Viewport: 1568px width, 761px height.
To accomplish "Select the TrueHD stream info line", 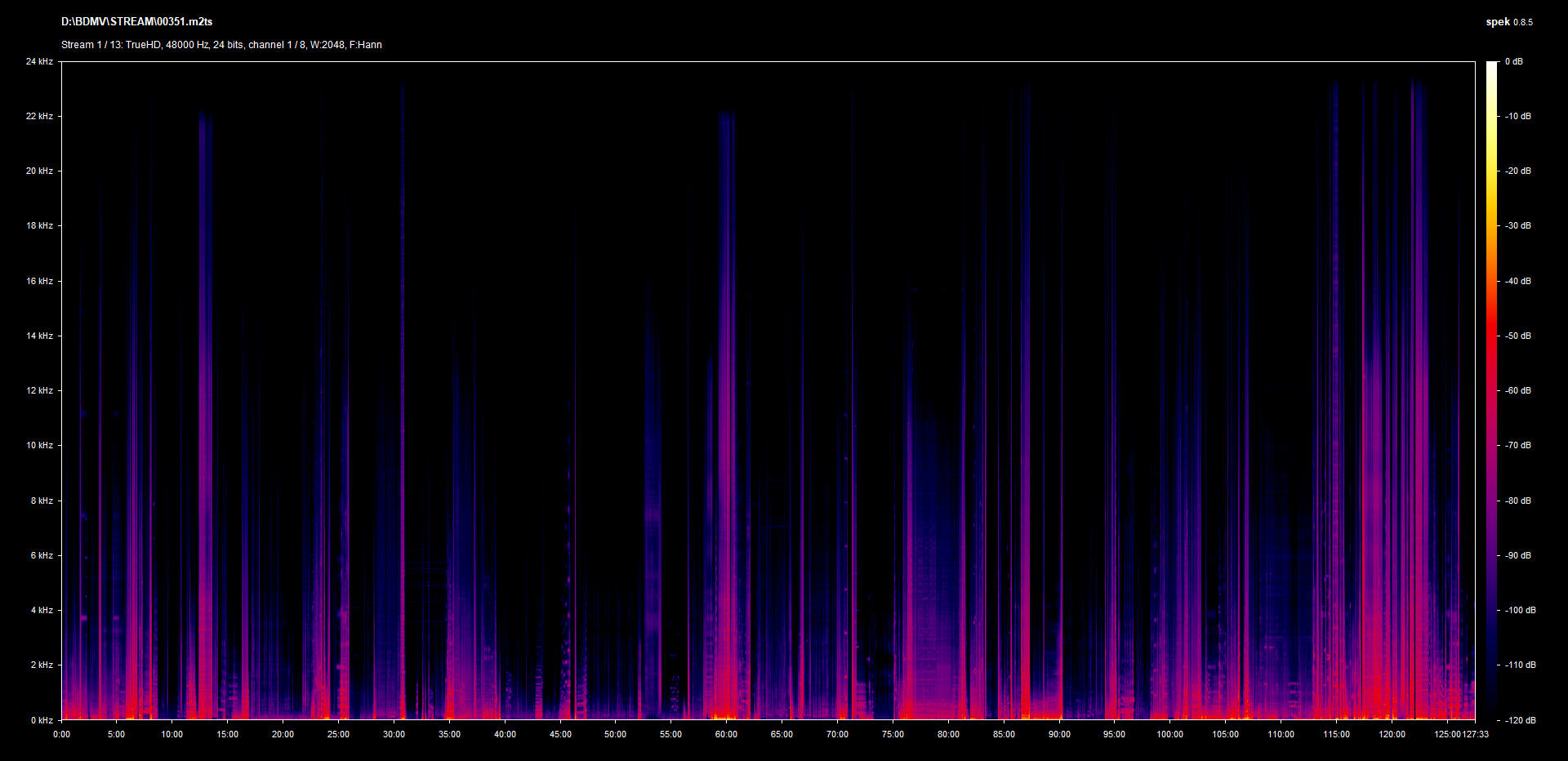I will 221,45.
